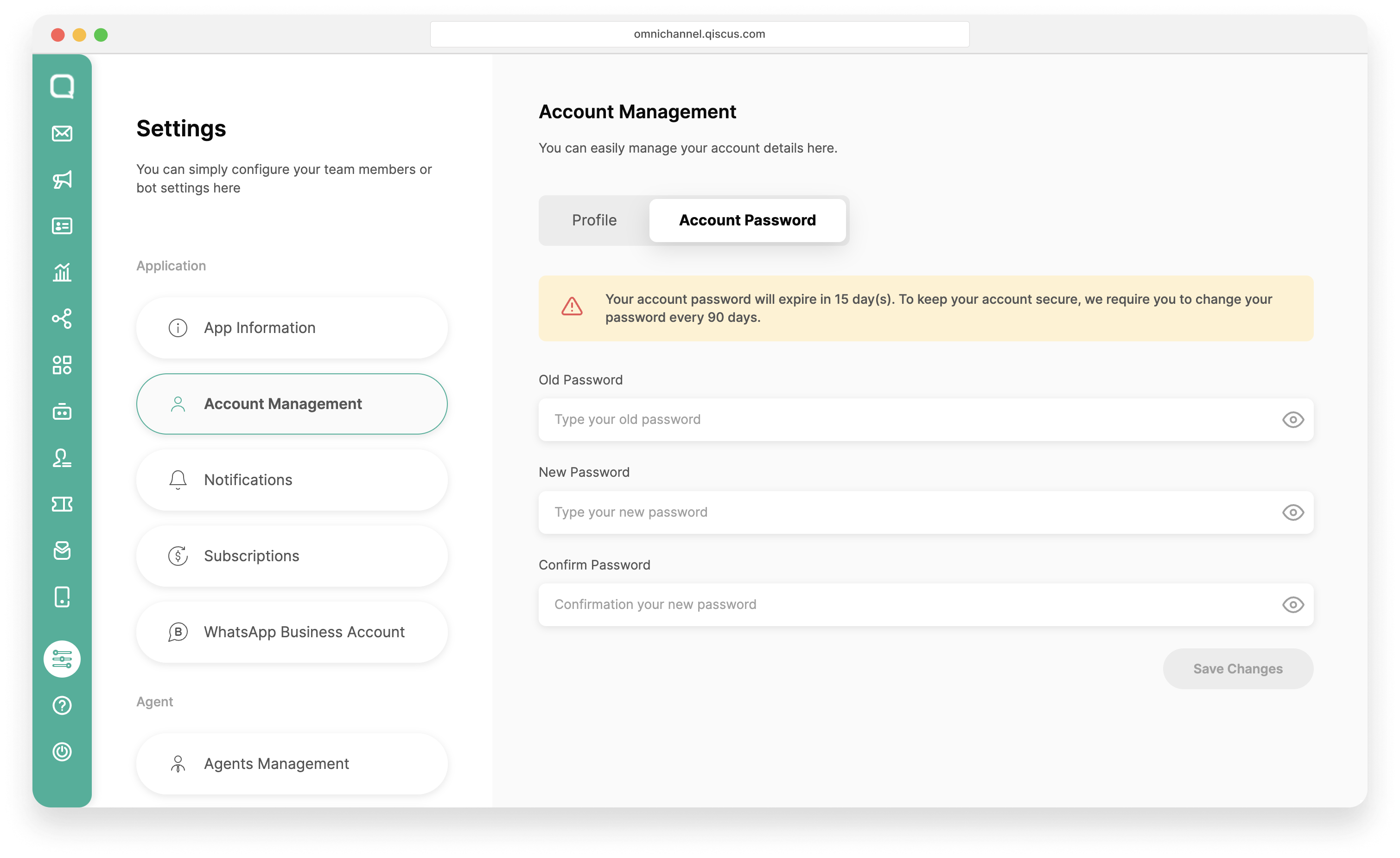Viewport: 1400px width, 858px height.
Task: Open the integration share-nodes icon
Action: (x=62, y=319)
